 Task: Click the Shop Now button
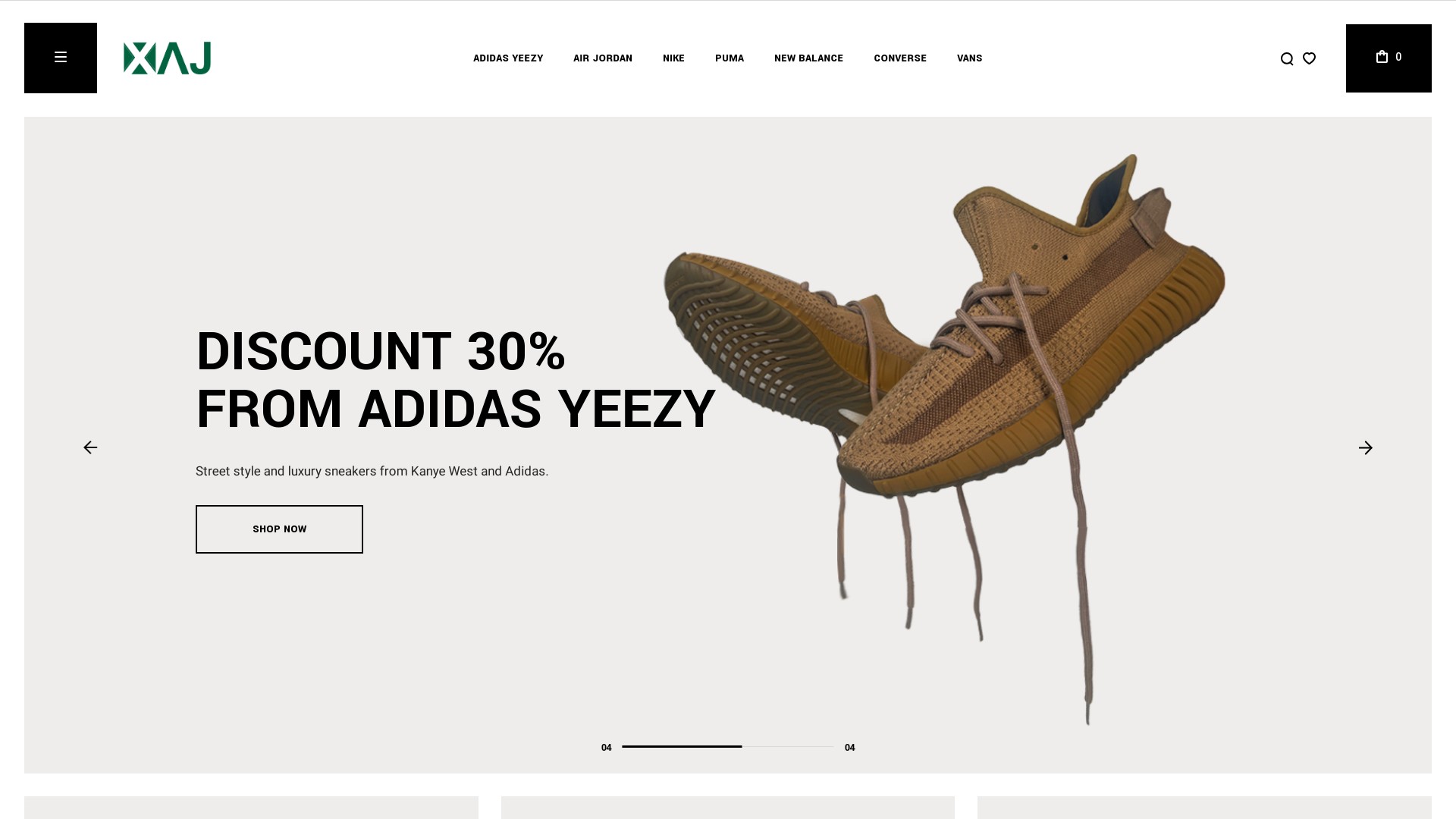point(279,529)
